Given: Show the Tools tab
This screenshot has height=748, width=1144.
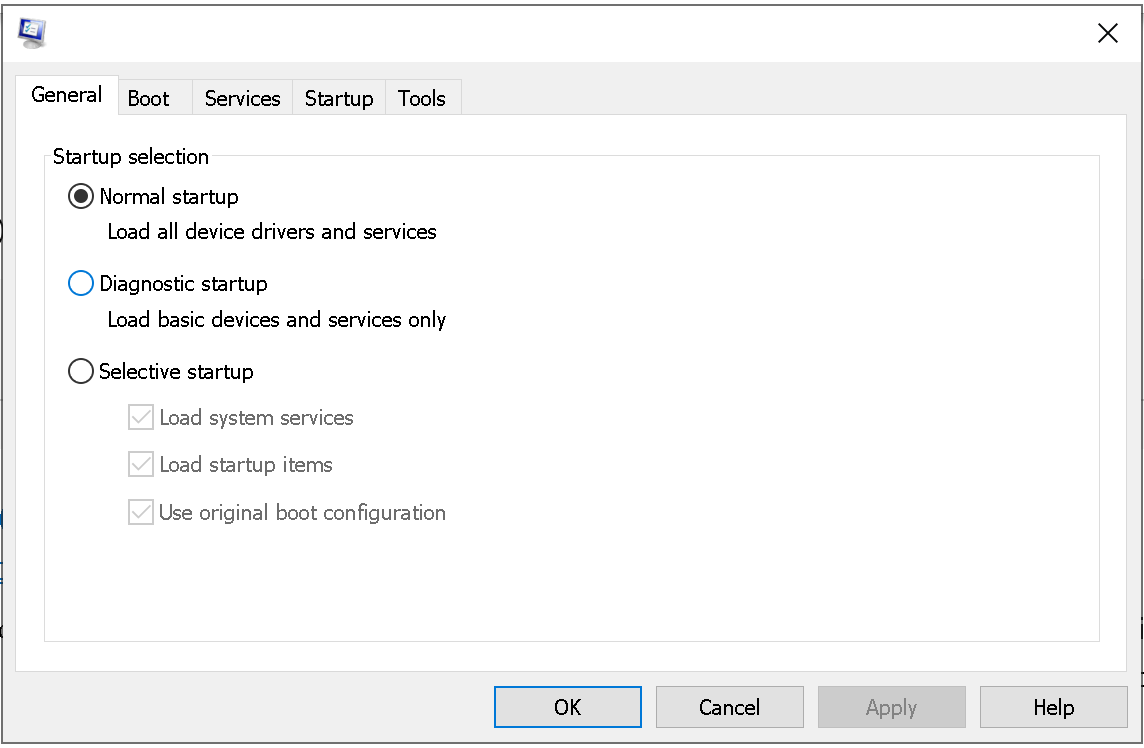Looking at the screenshot, I should tap(421, 98).
